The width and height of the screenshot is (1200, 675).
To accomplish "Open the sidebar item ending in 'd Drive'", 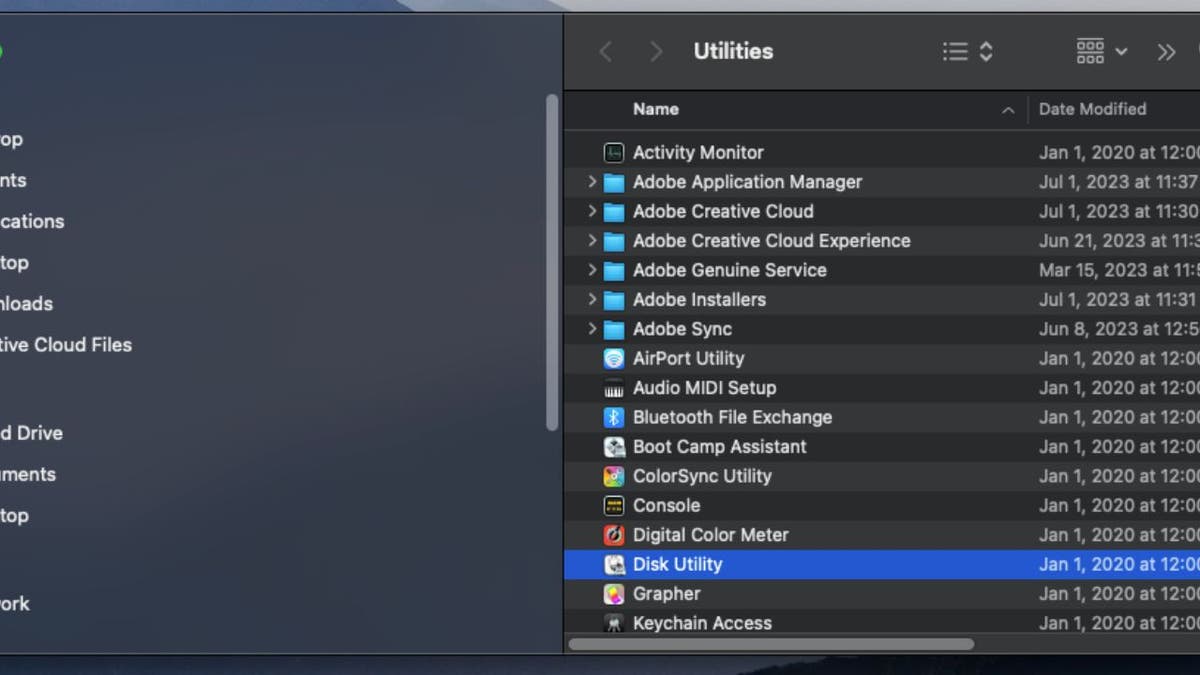I will click(x=31, y=434).
